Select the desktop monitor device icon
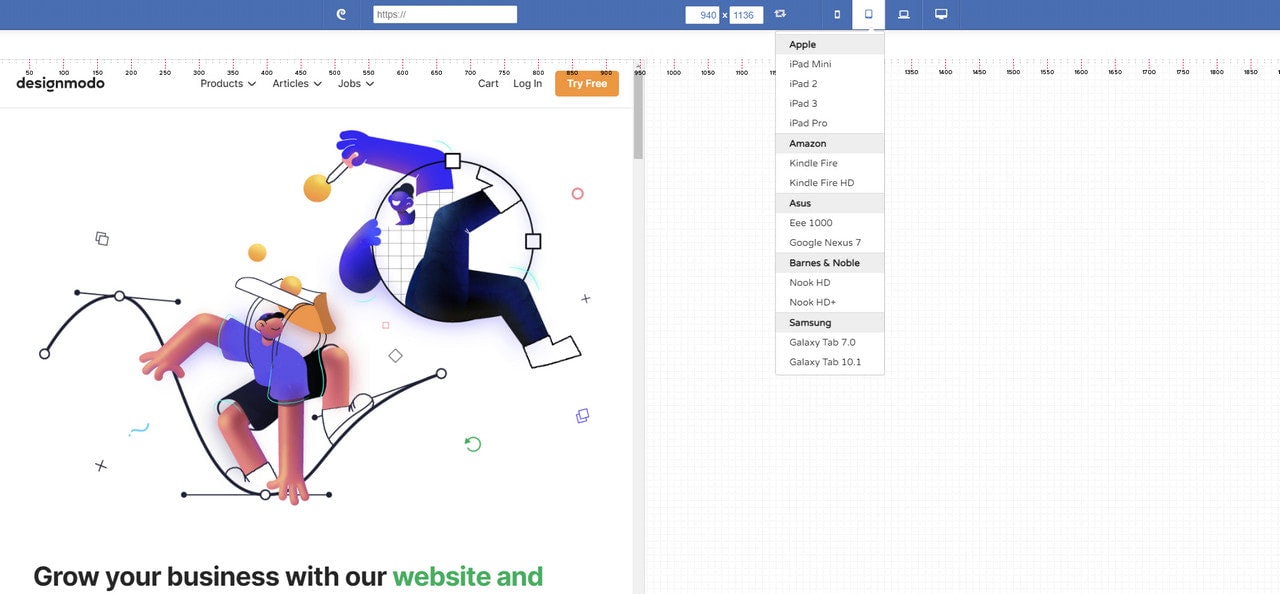Screen dimensions: 1280x594 [x=941, y=14]
